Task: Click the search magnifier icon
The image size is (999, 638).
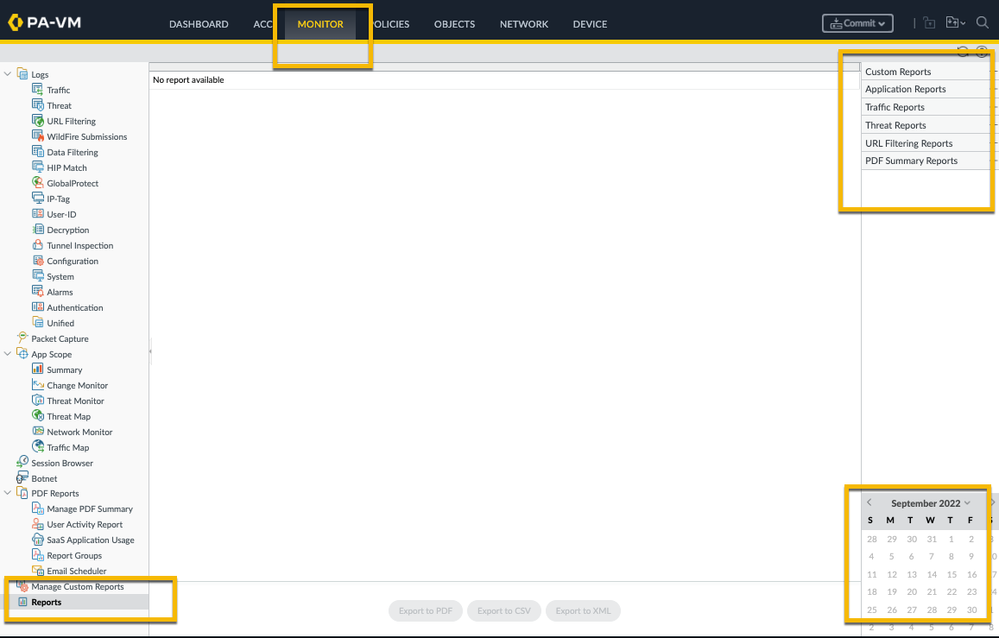Action: pyautogui.click(x=982, y=23)
